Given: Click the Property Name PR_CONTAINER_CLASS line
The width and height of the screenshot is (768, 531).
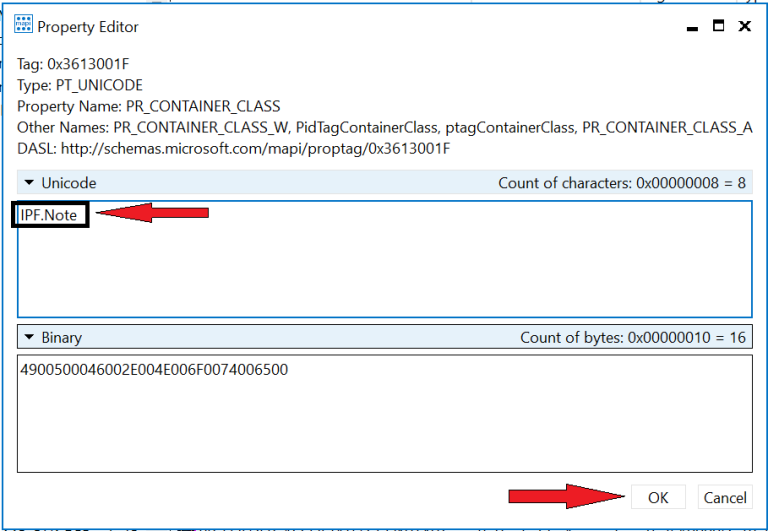Looking at the screenshot, I should 149,106.
